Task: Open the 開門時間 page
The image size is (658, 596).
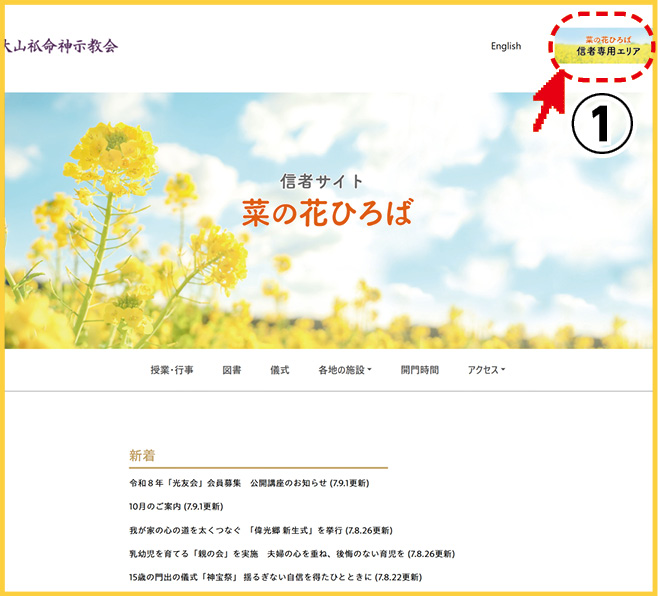Action: [x=419, y=370]
